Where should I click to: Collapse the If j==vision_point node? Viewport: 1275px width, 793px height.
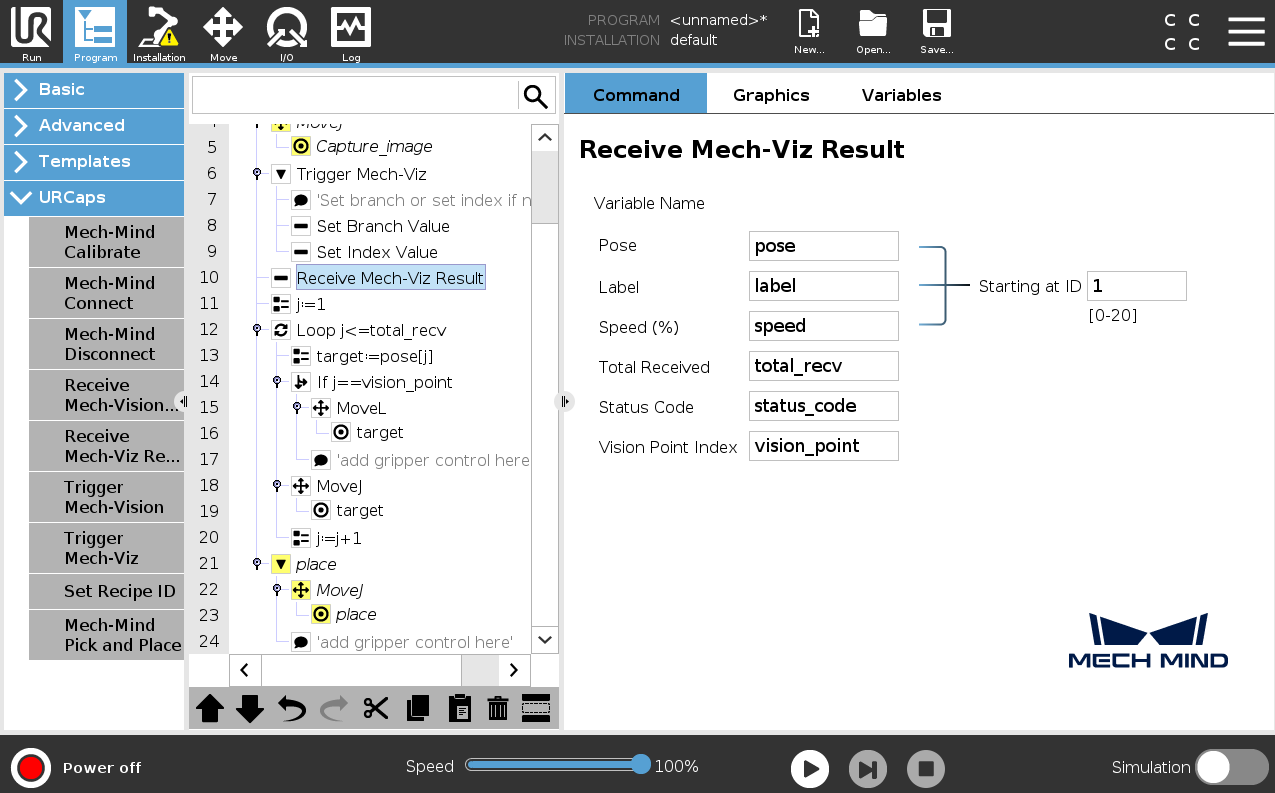click(x=277, y=382)
